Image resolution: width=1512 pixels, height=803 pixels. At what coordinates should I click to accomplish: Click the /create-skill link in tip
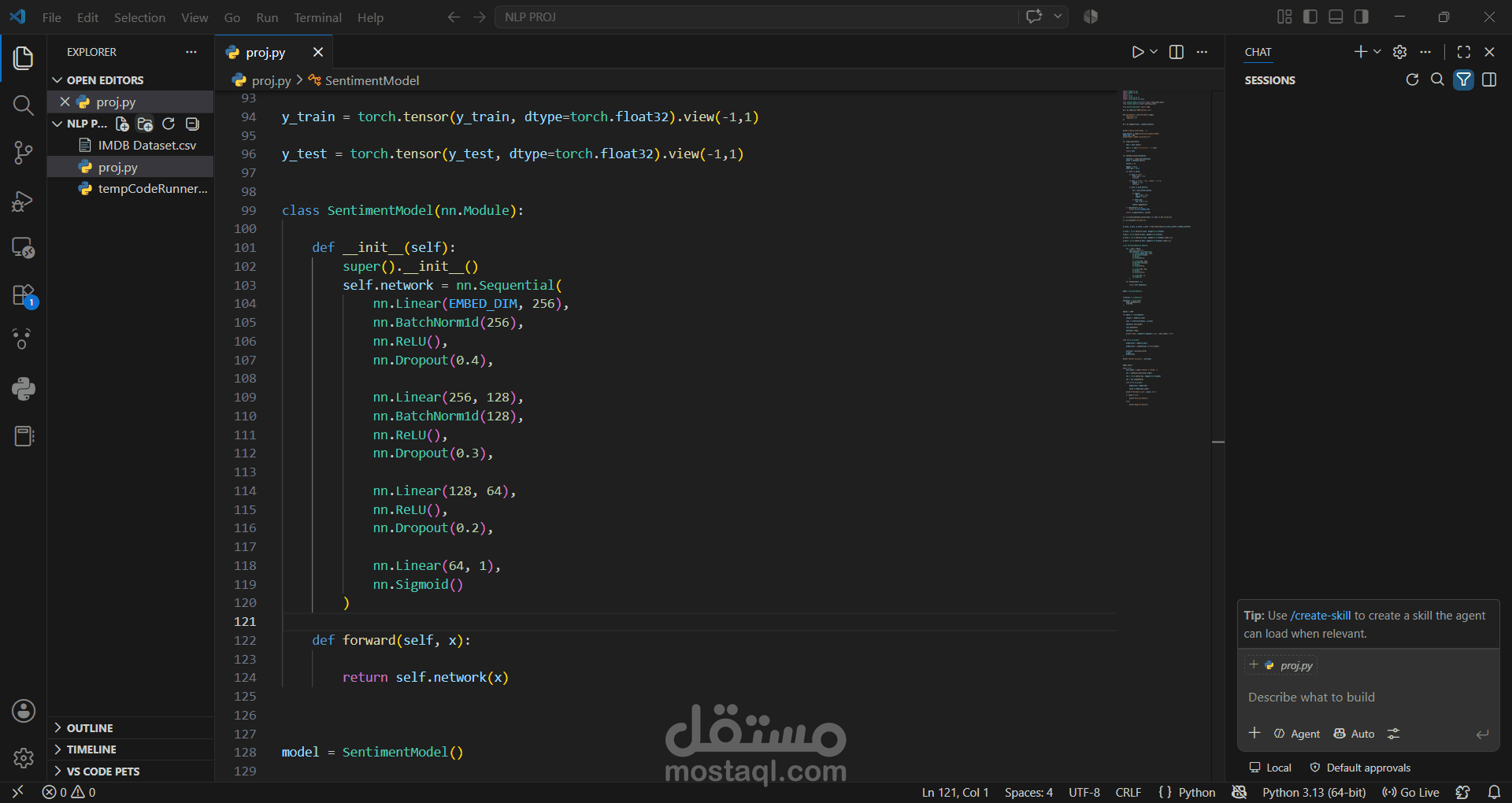[x=1321, y=616]
